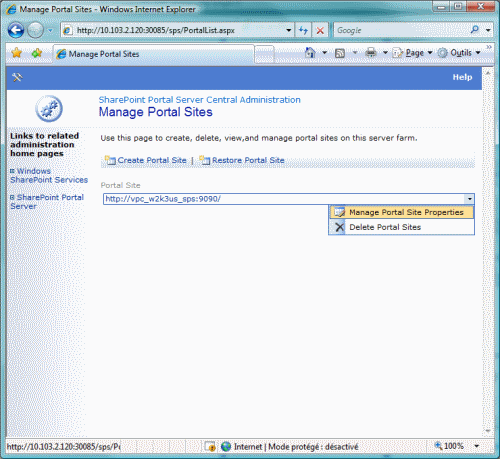The image size is (500, 459).
Task: Click the Google search box
Action: 401,30
